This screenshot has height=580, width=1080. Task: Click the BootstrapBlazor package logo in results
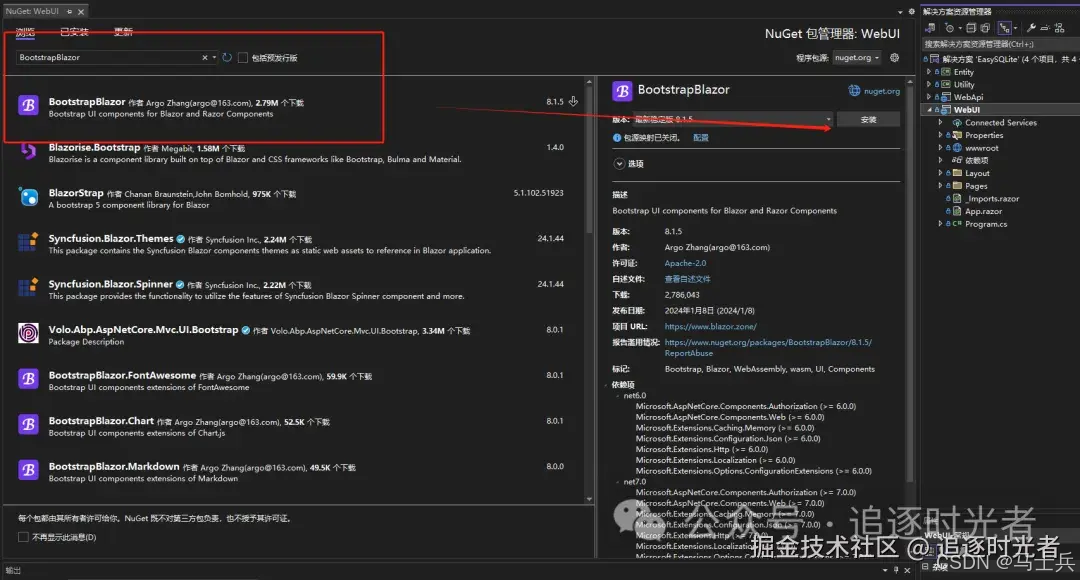[x=28, y=105]
